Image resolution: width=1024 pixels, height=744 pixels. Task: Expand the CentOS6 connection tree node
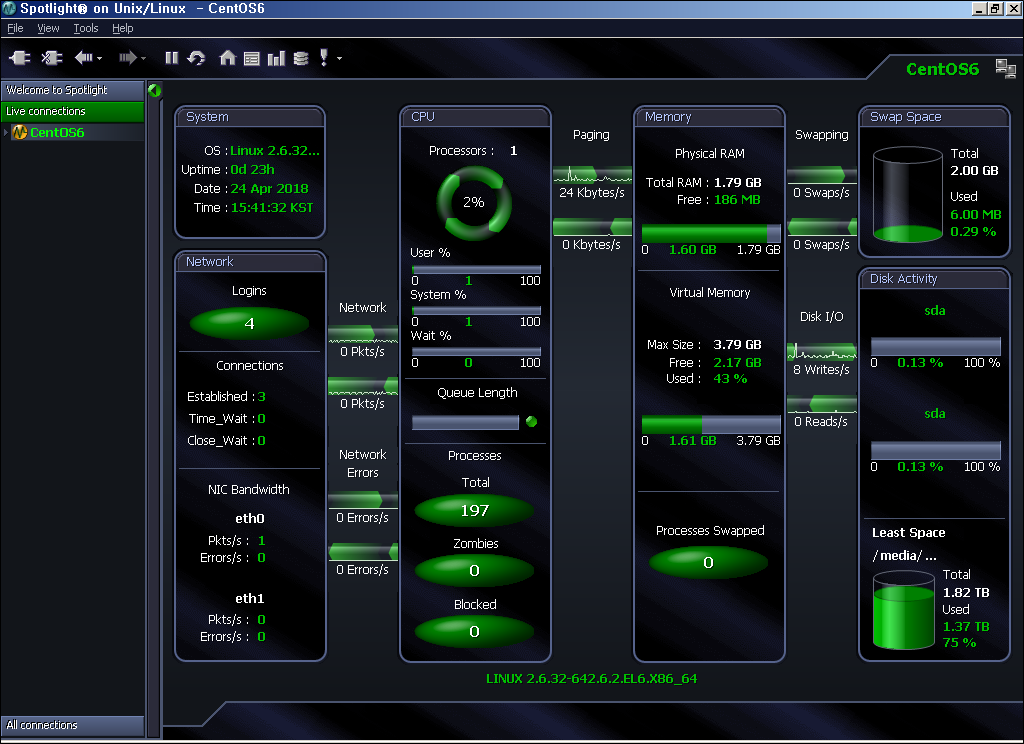click(x=5, y=133)
